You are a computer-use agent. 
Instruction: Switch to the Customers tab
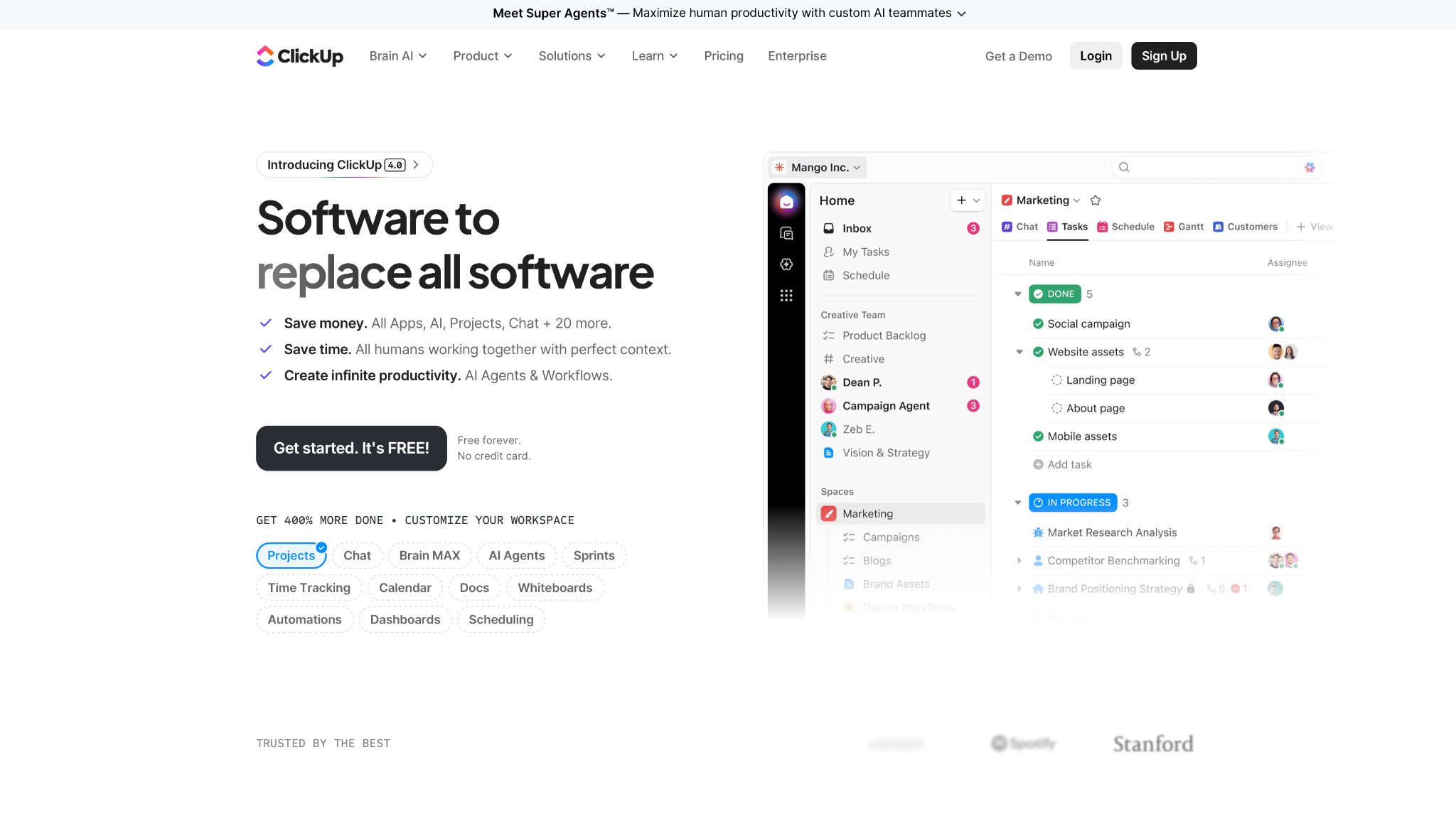point(1246,227)
